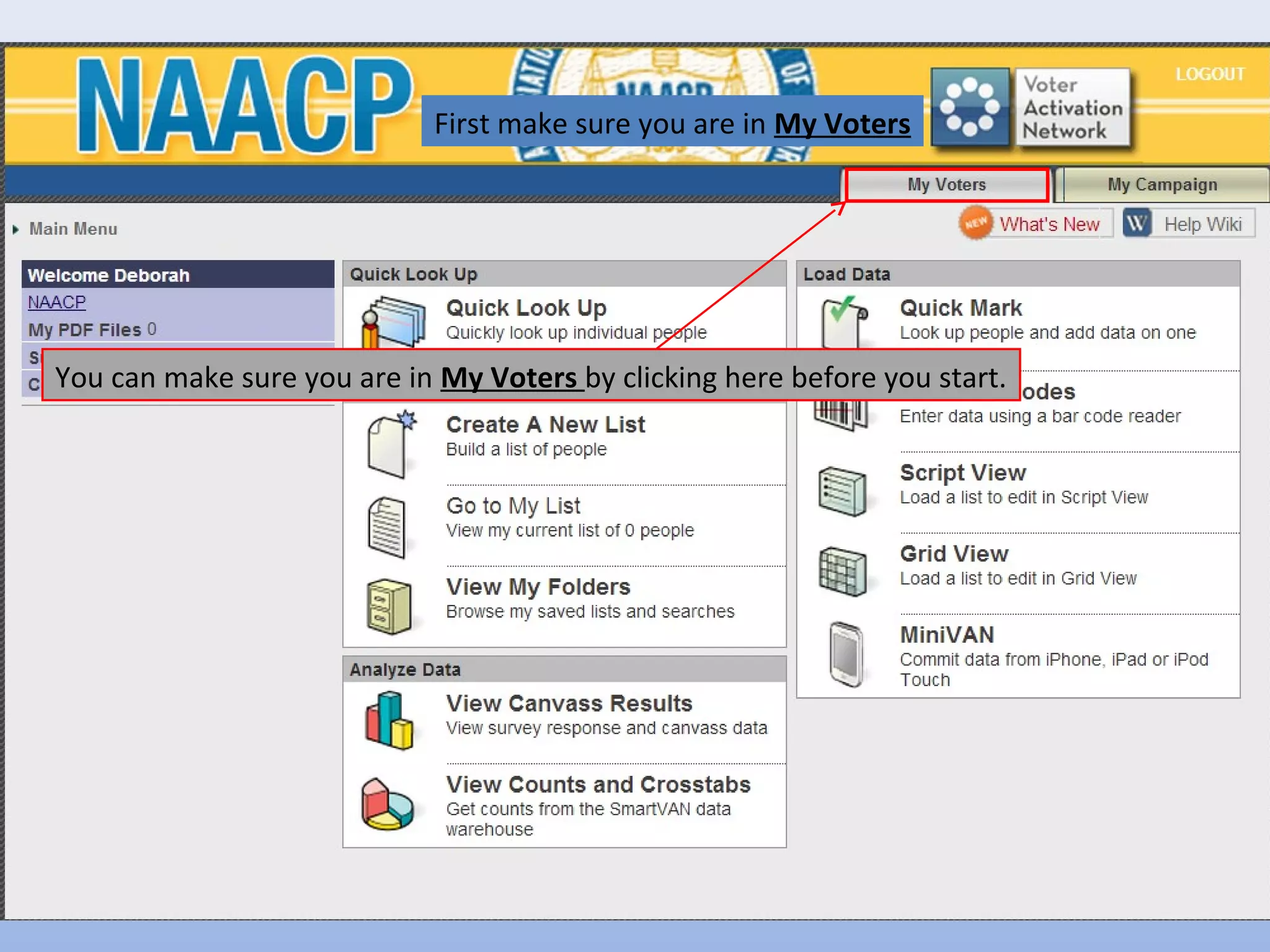Open the View My Folders cabinet icon
Screen dimensions: 1270x952
pos(388,606)
